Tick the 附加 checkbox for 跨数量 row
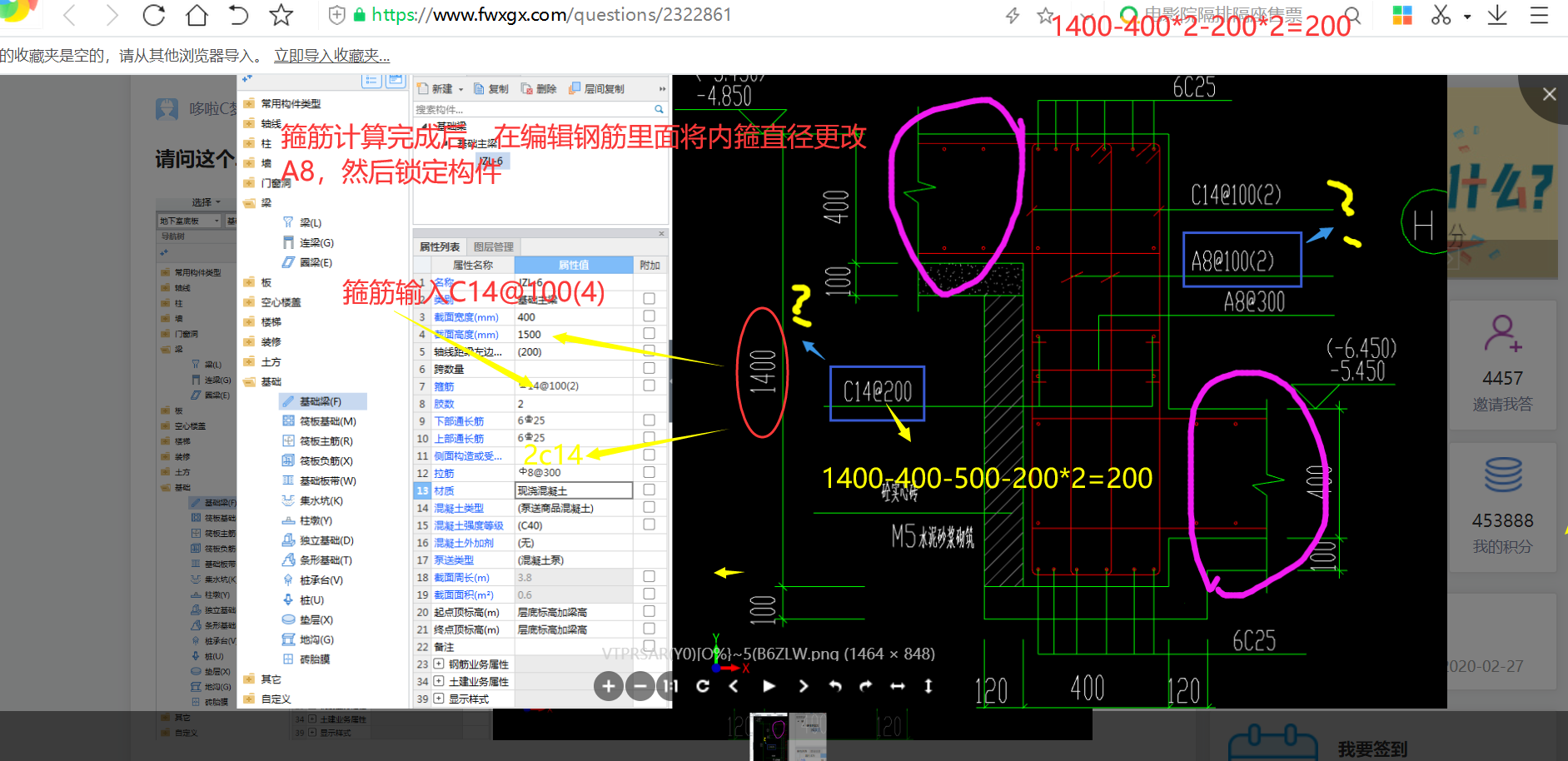The width and height of the screenshot is (1568, 761). point(650,368)
